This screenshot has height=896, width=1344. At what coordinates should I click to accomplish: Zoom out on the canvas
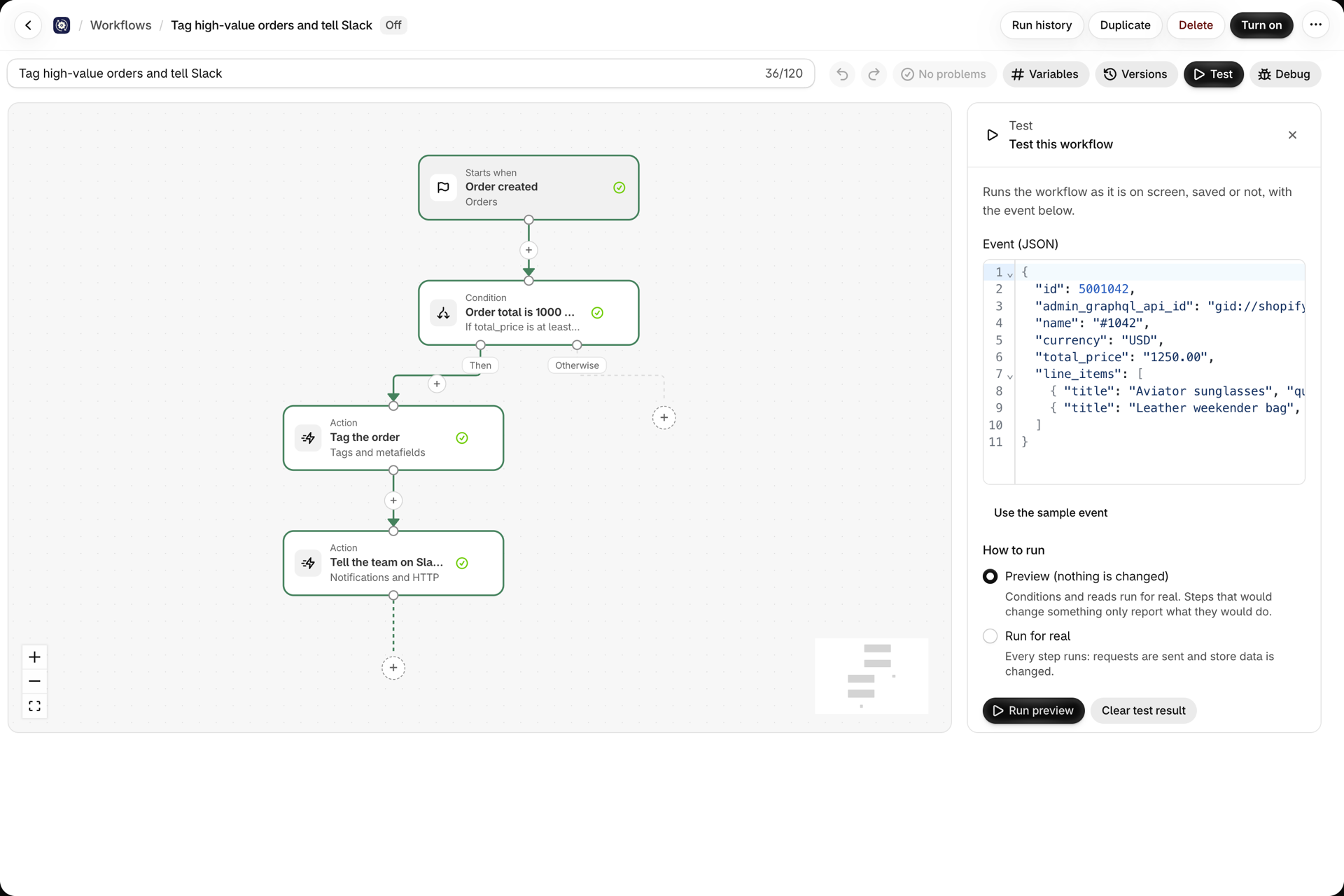34,681
